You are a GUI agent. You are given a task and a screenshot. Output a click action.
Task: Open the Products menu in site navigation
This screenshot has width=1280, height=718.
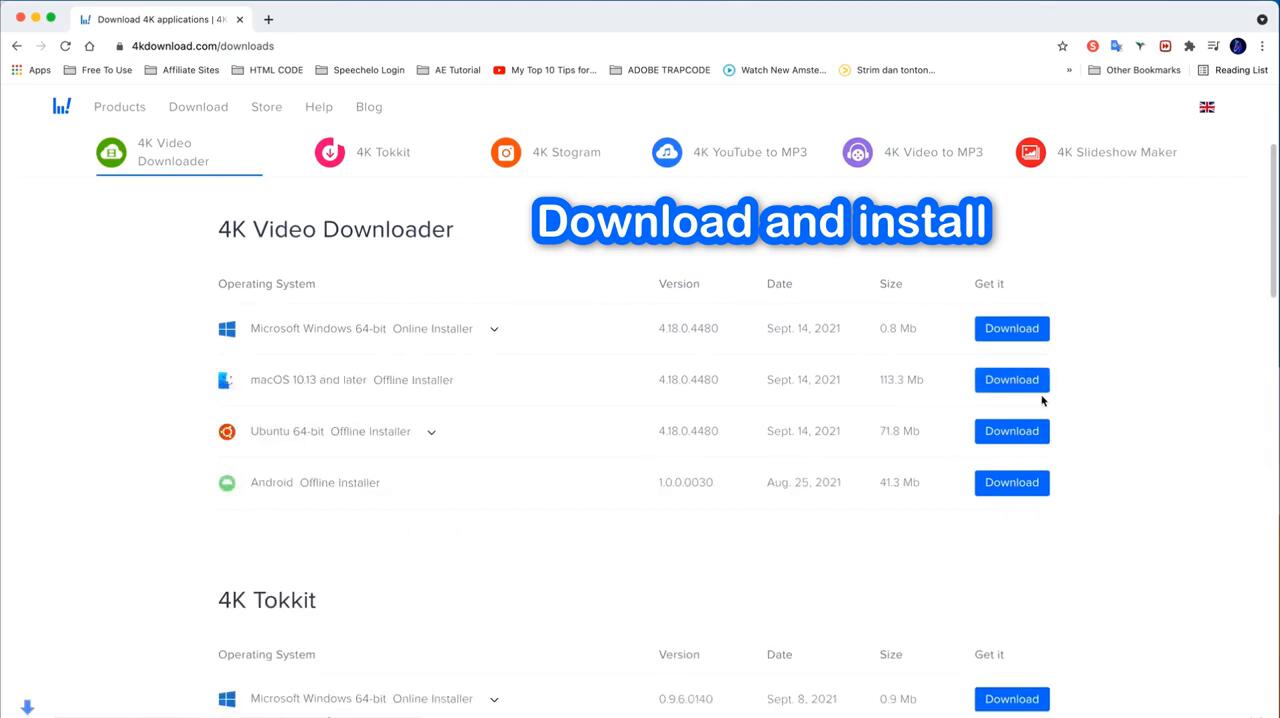pyautogui.click(x=119, y=107)
